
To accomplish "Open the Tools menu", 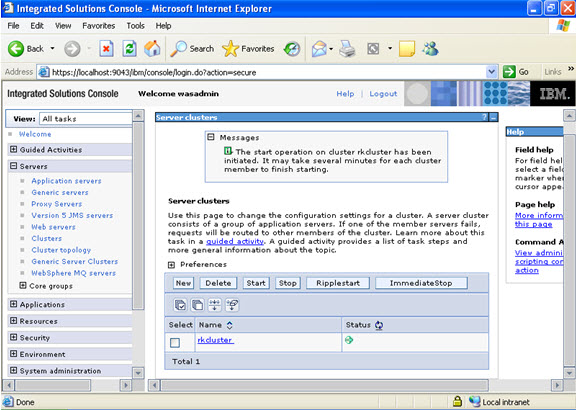I will [135, 26].
